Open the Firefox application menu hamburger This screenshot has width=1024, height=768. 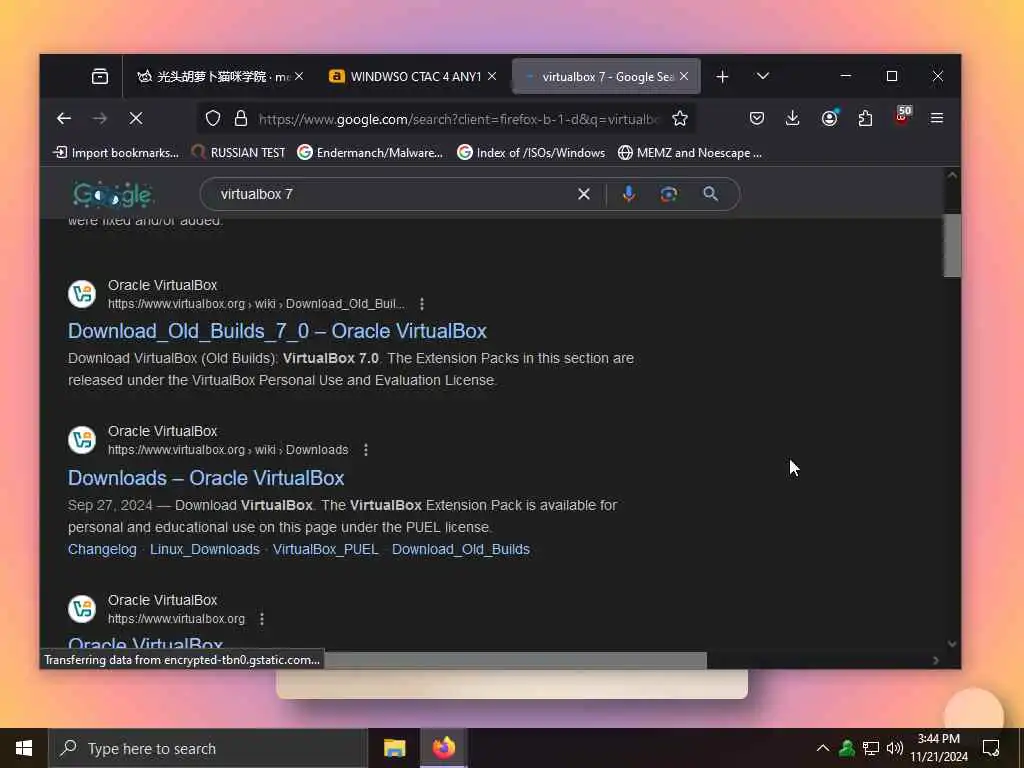point(936,118)
